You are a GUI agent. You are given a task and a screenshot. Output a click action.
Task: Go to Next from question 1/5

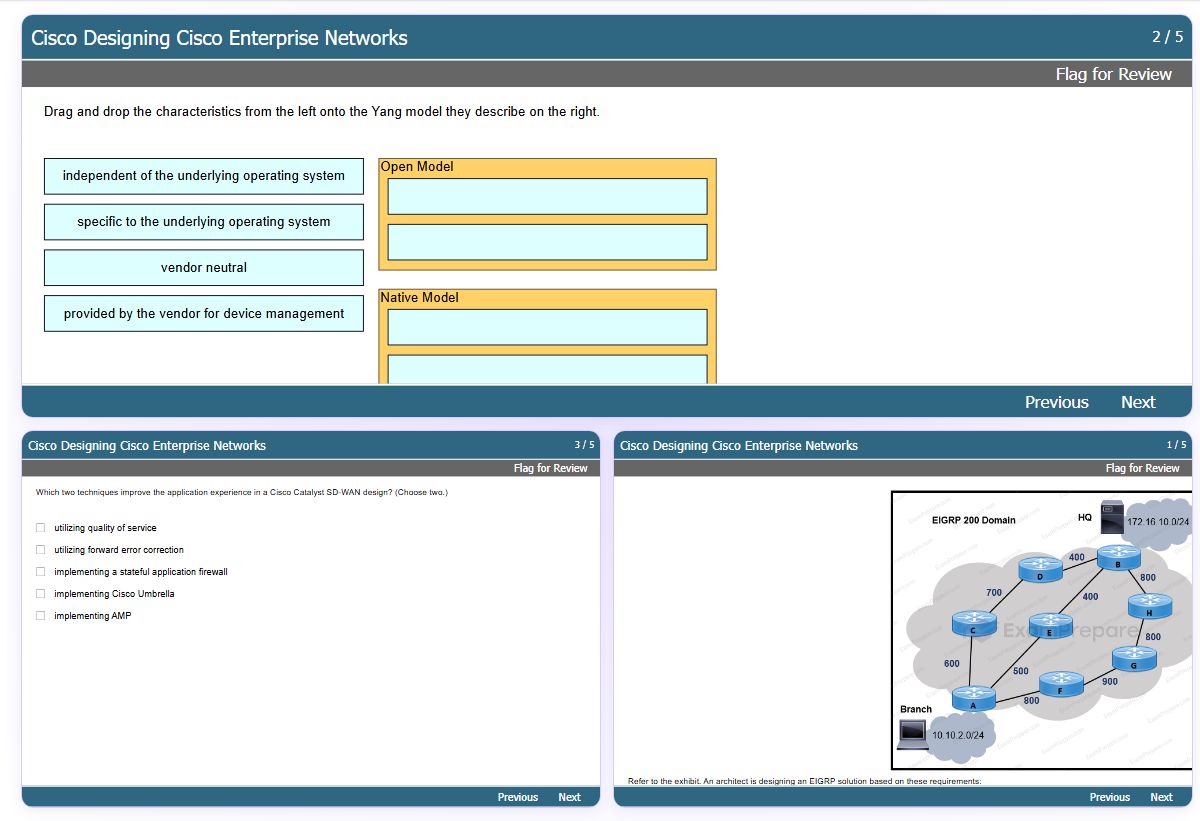tap(1161, 797)
